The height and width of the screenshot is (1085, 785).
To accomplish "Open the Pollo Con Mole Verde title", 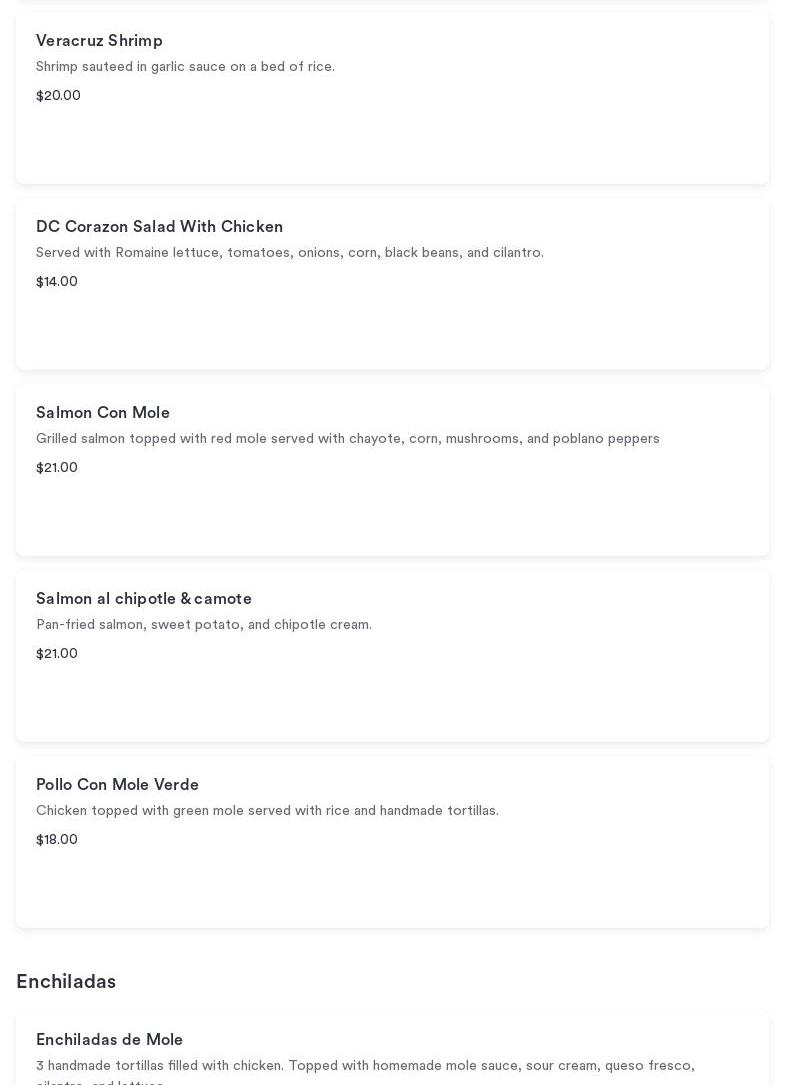I will tap(117, 785).
